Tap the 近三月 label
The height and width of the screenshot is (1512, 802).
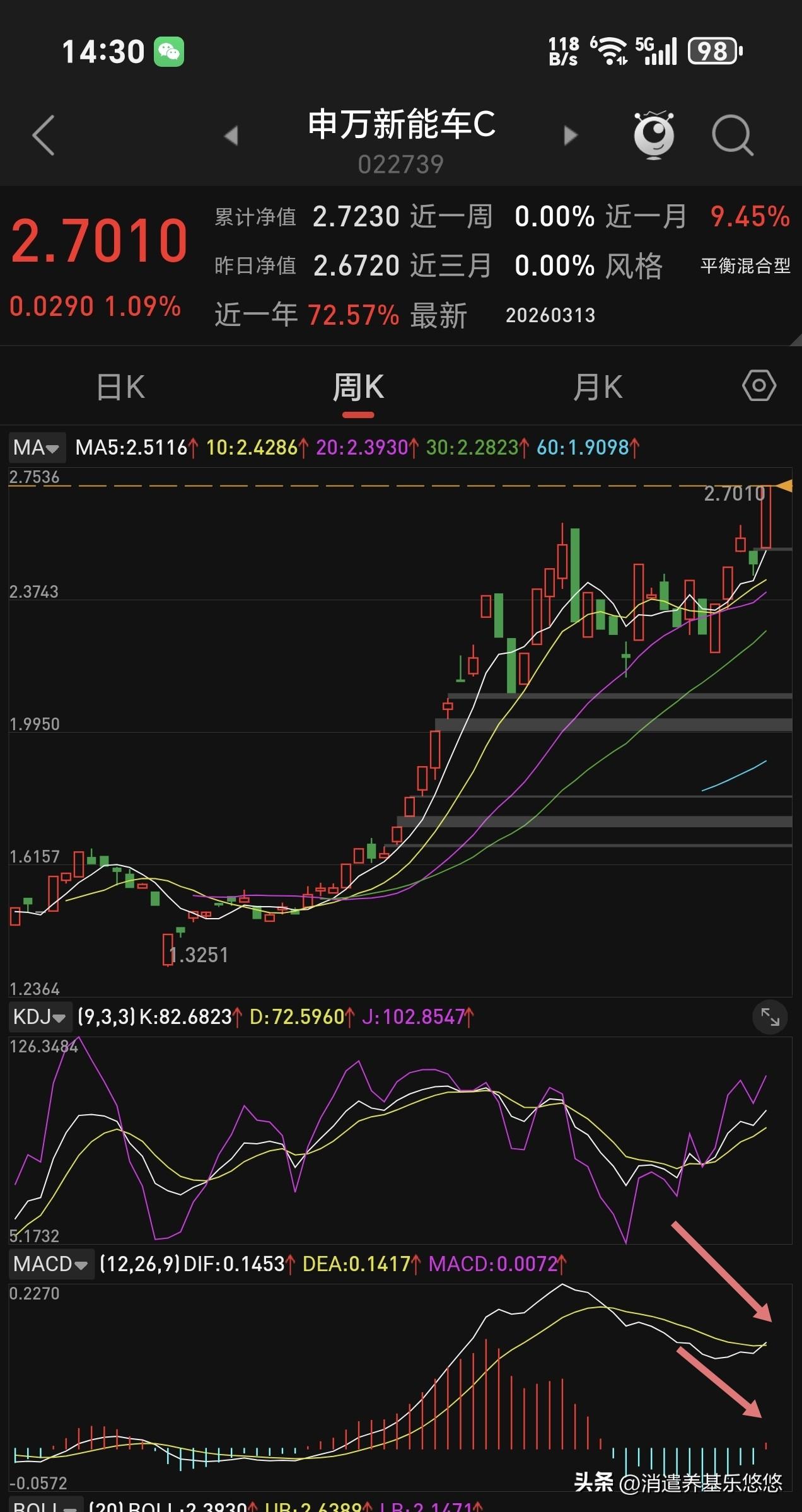[451, 265]
